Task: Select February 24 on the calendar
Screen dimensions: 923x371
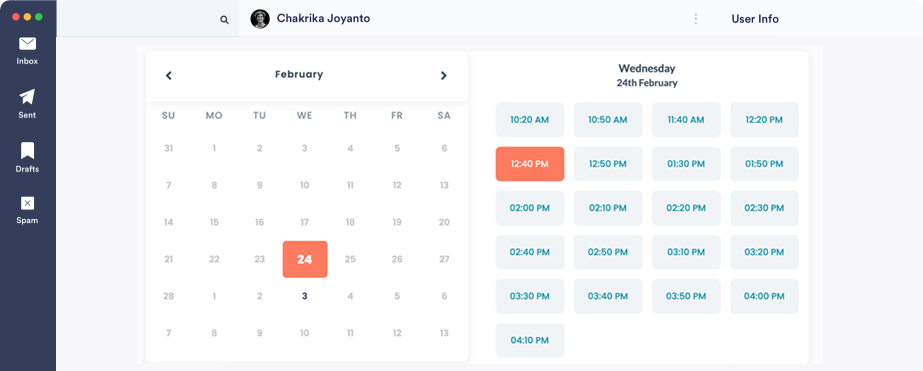Action: pos(305,259)
